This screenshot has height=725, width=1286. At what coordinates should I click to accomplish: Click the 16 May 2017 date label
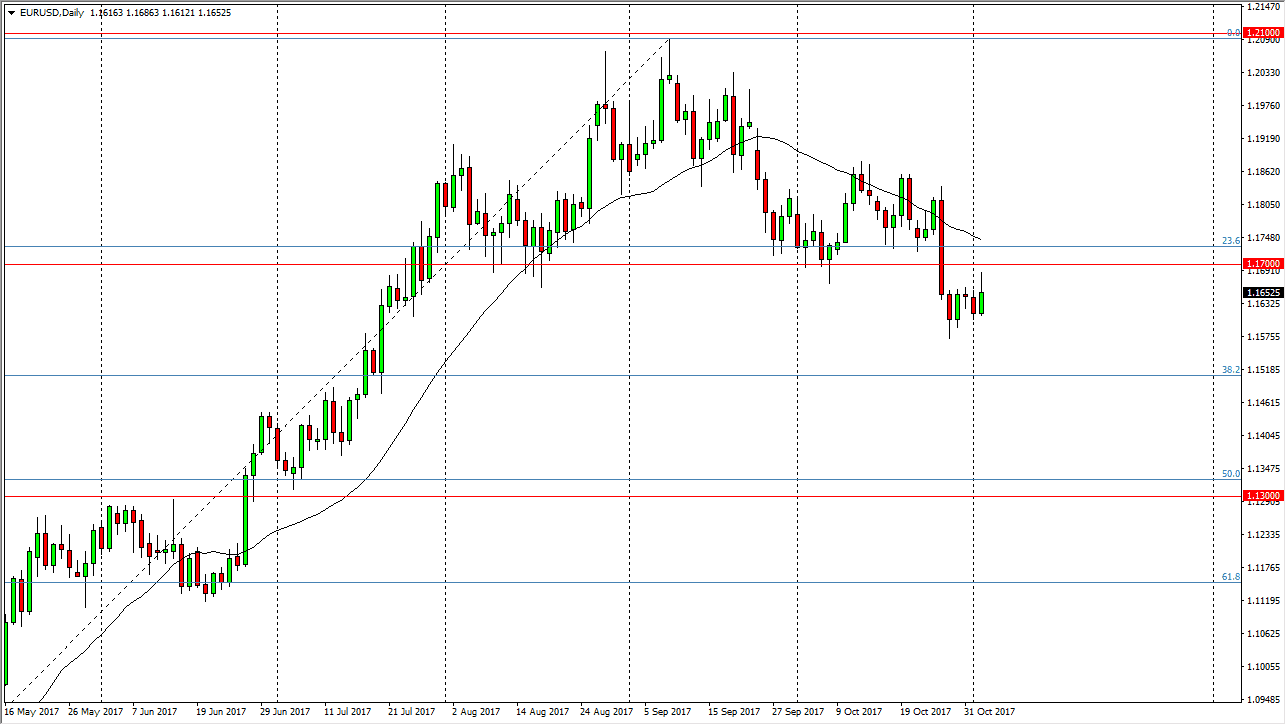[x=34, y=712]
